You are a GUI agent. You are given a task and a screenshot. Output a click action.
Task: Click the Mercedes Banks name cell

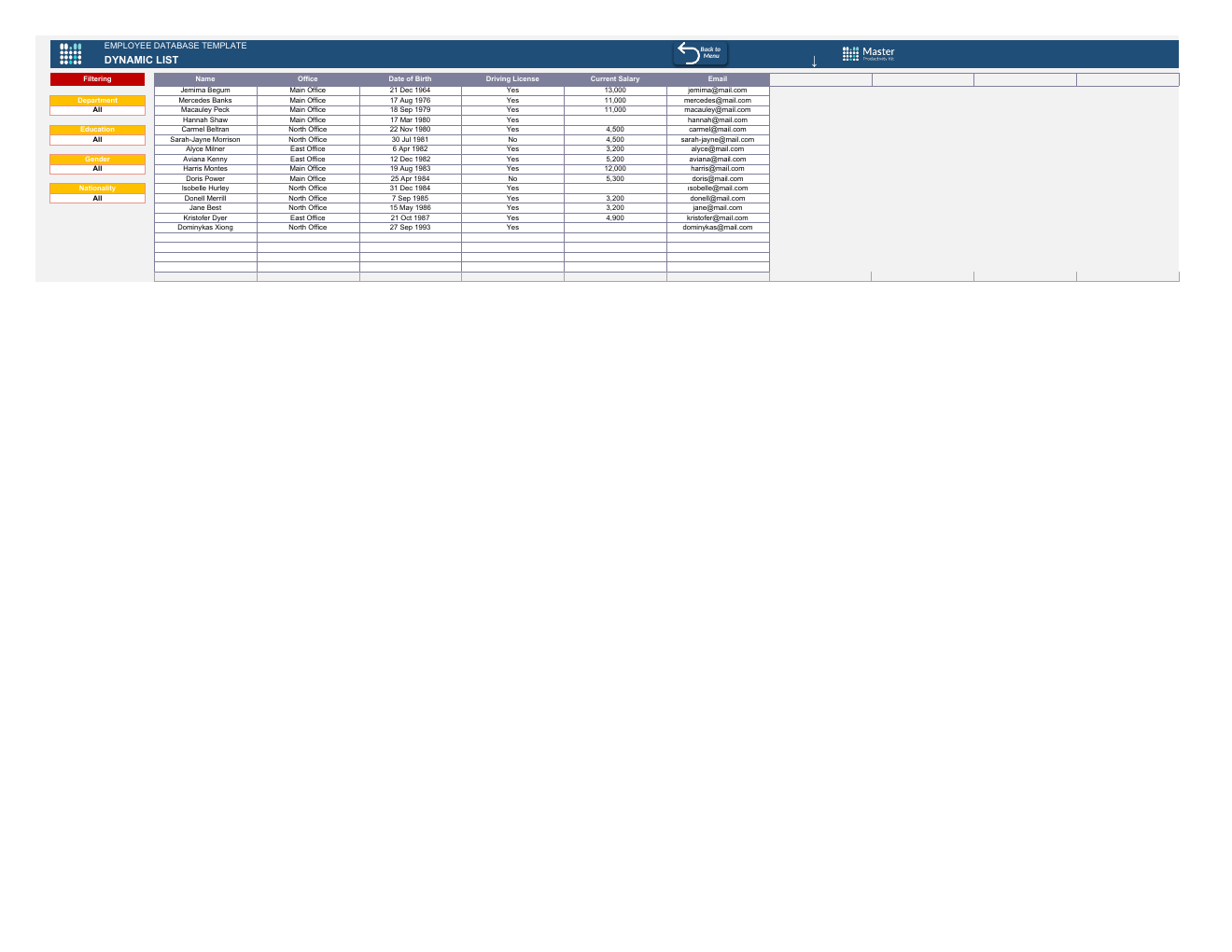(x=205, y=100)
